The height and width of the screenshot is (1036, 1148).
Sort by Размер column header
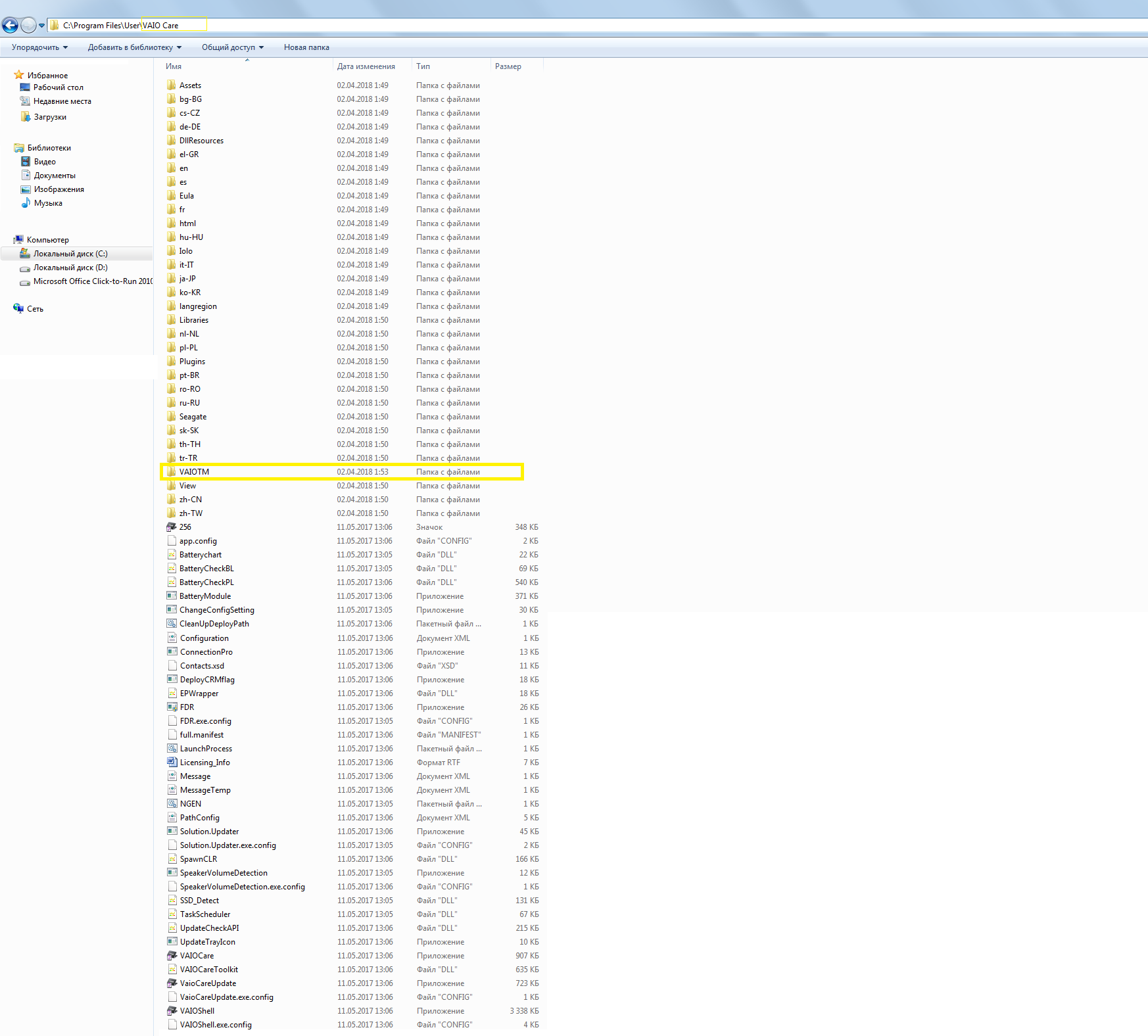[x=508, y=66]
